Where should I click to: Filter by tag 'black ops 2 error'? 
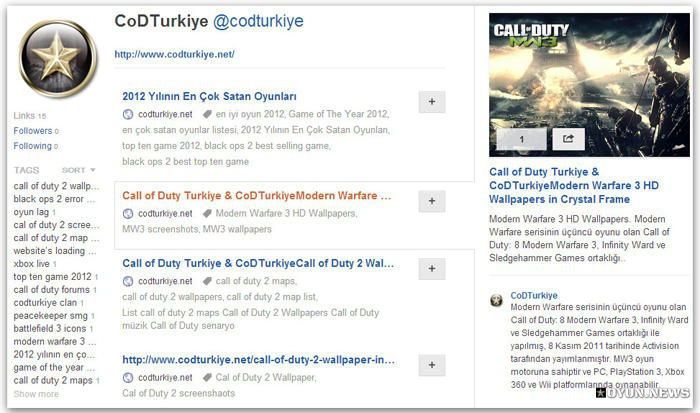coord(54,199)
